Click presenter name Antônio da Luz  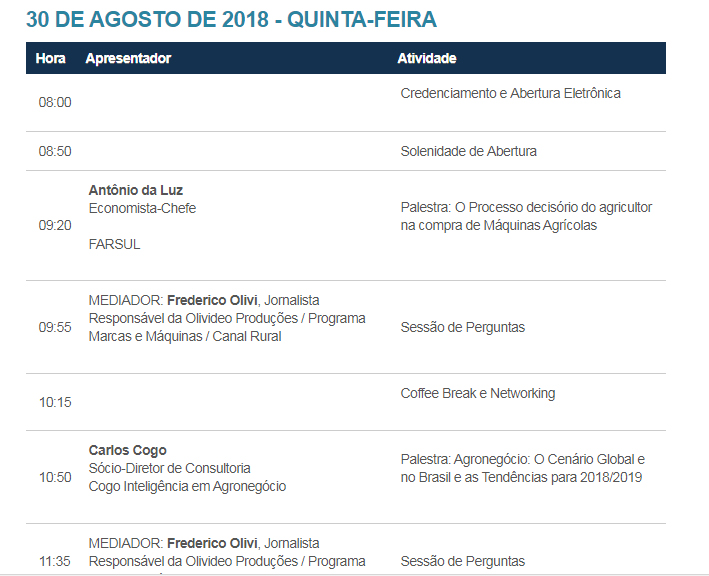click(136, 190)
